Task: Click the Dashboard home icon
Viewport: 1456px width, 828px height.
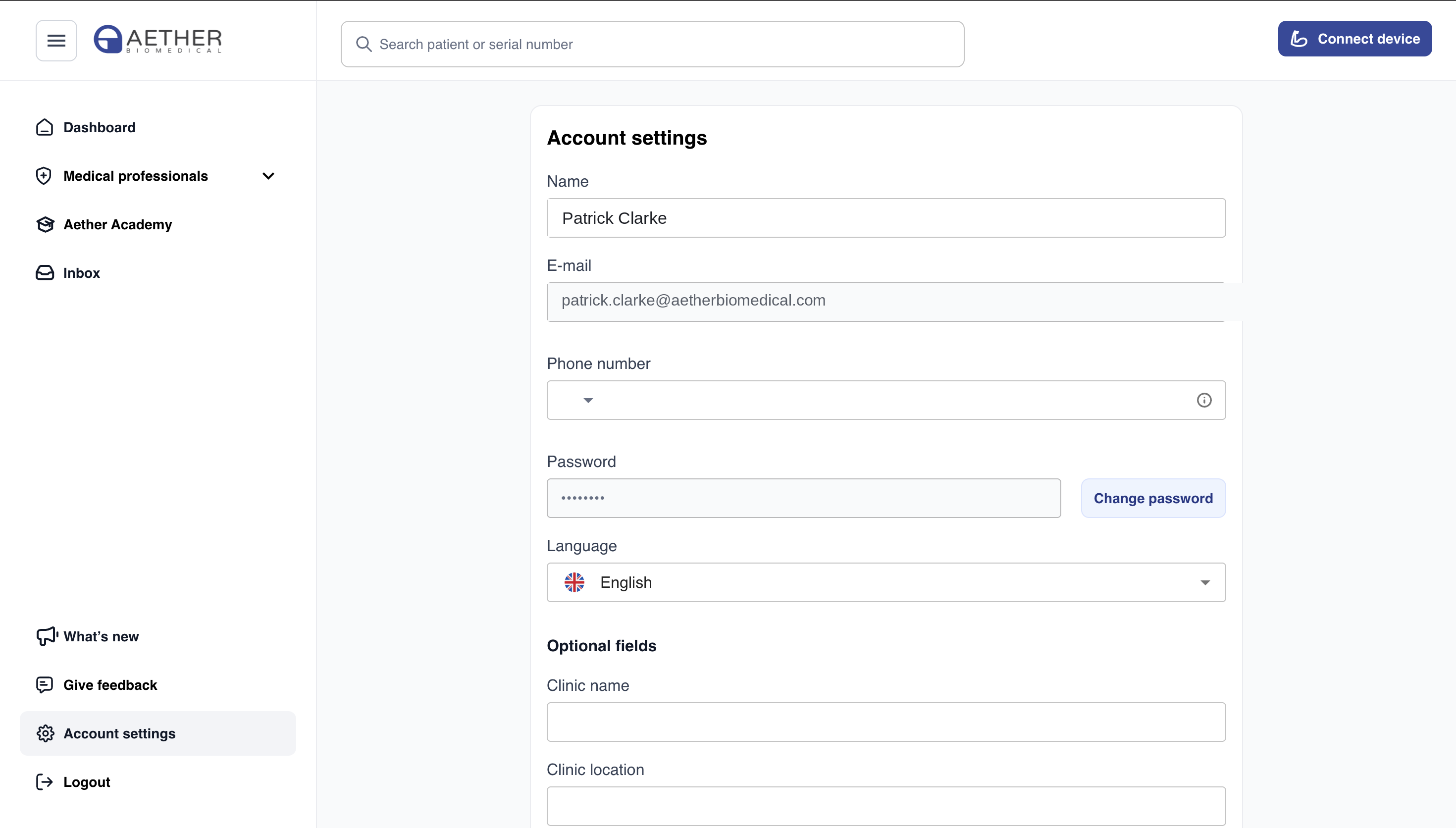Action: [45, 127]
